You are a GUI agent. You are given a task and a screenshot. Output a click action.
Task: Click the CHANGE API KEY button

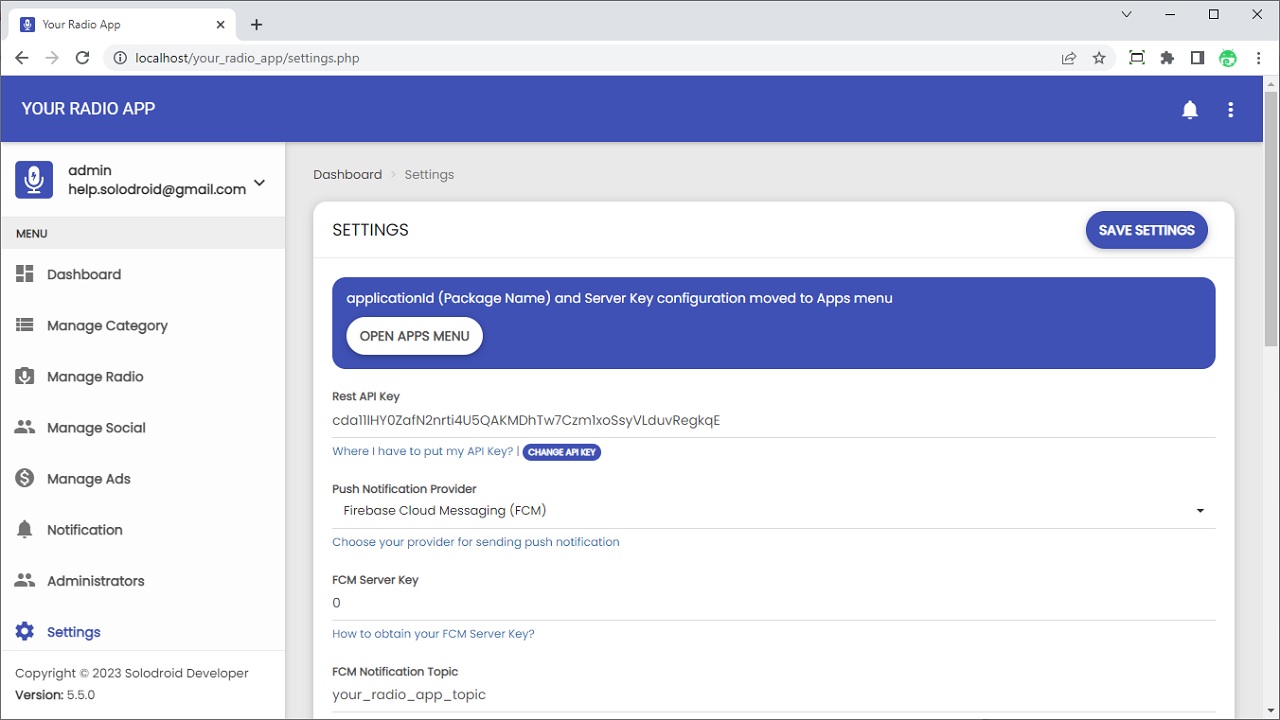(x=561, y=452)
